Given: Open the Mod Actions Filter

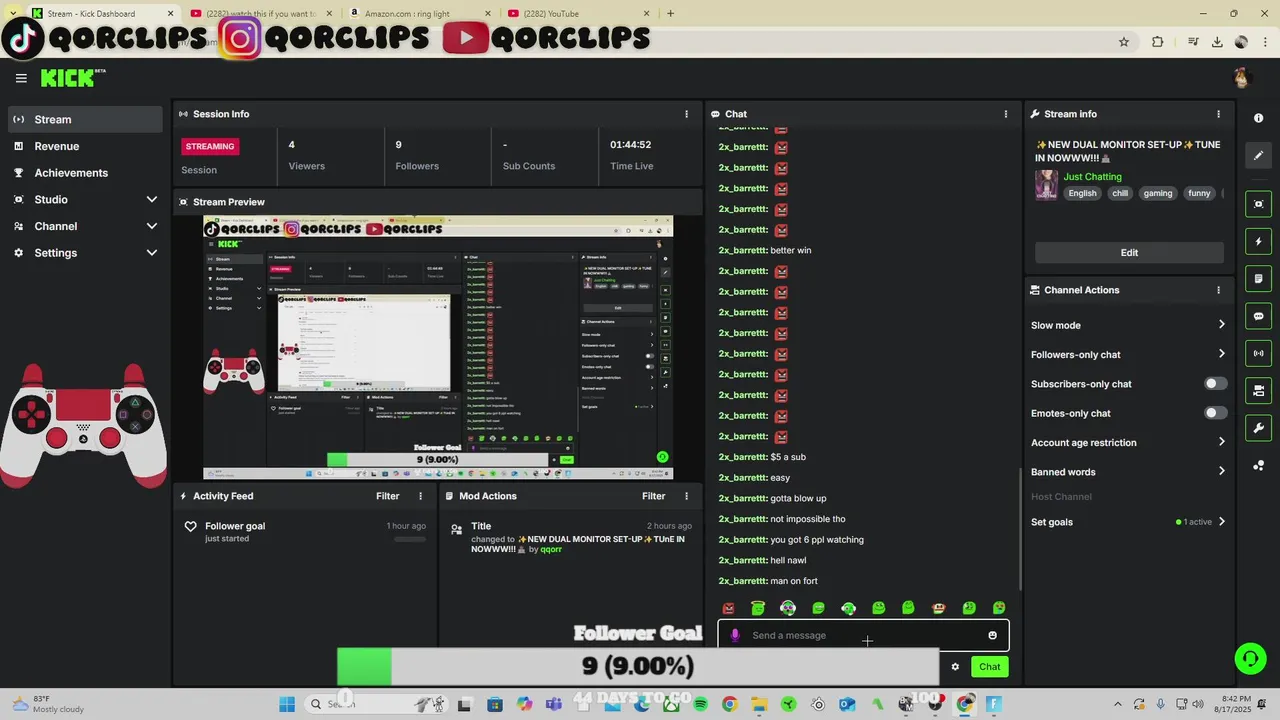Looking at the screenshot, I should pyautogui.click(x=653, y=496).
